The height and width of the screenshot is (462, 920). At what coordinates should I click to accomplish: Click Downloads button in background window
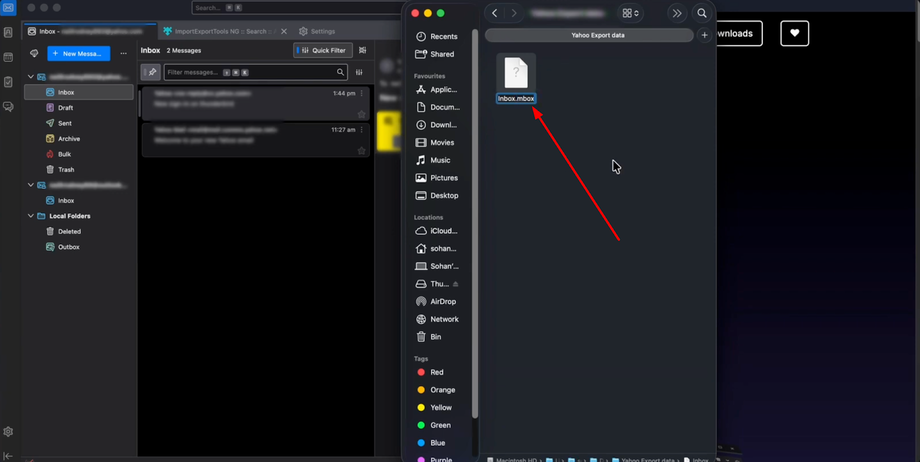point(738,33)
